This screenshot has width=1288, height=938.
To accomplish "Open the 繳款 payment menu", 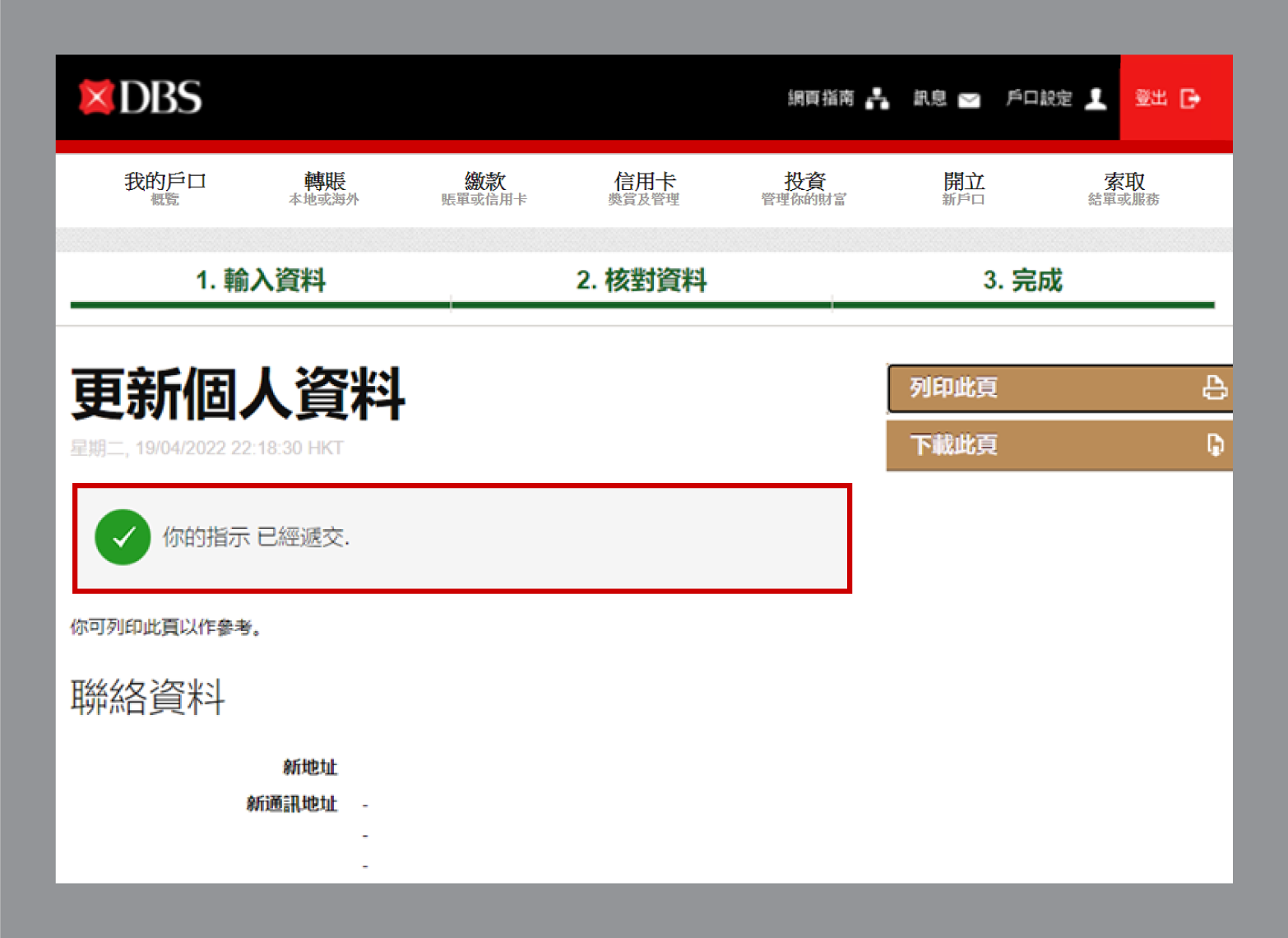I will tap(484, 188).
